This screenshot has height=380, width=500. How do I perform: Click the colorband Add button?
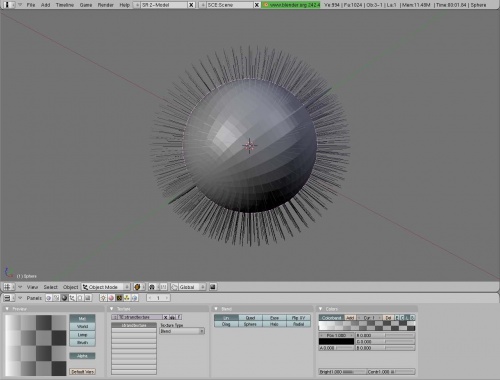point(350,318)
